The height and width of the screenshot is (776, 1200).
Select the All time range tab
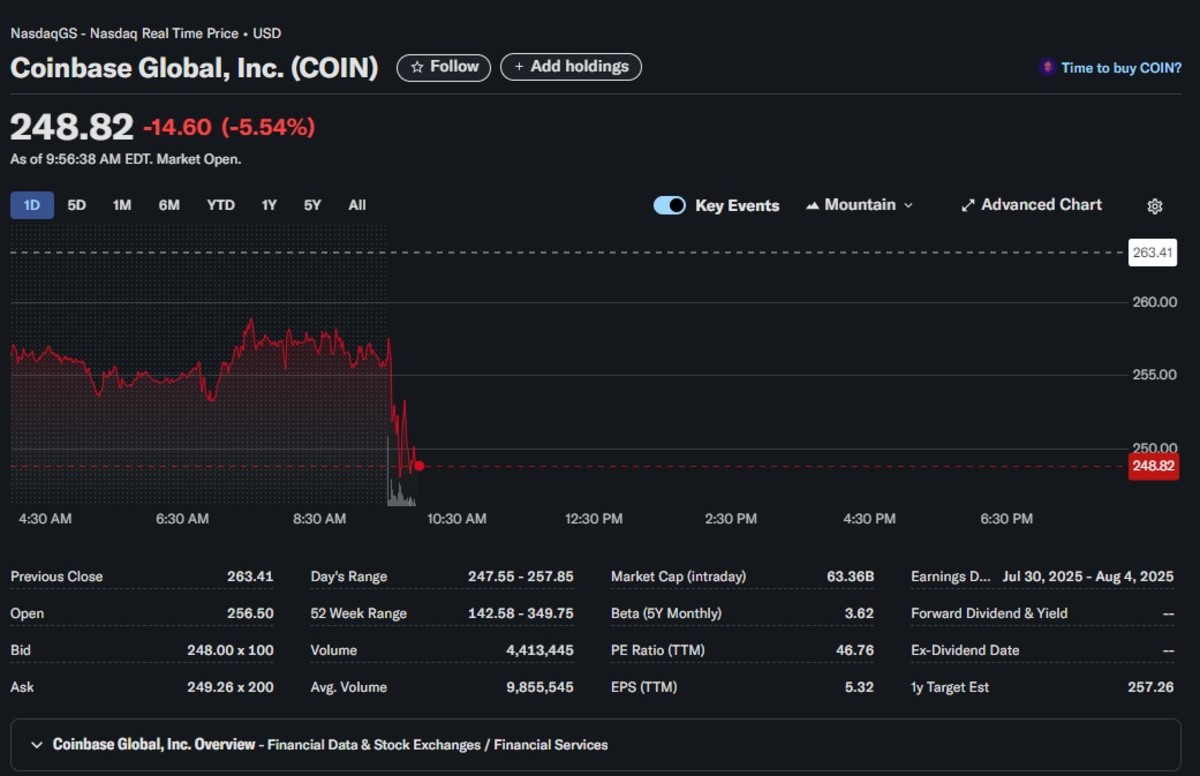[x=356, y=205]
